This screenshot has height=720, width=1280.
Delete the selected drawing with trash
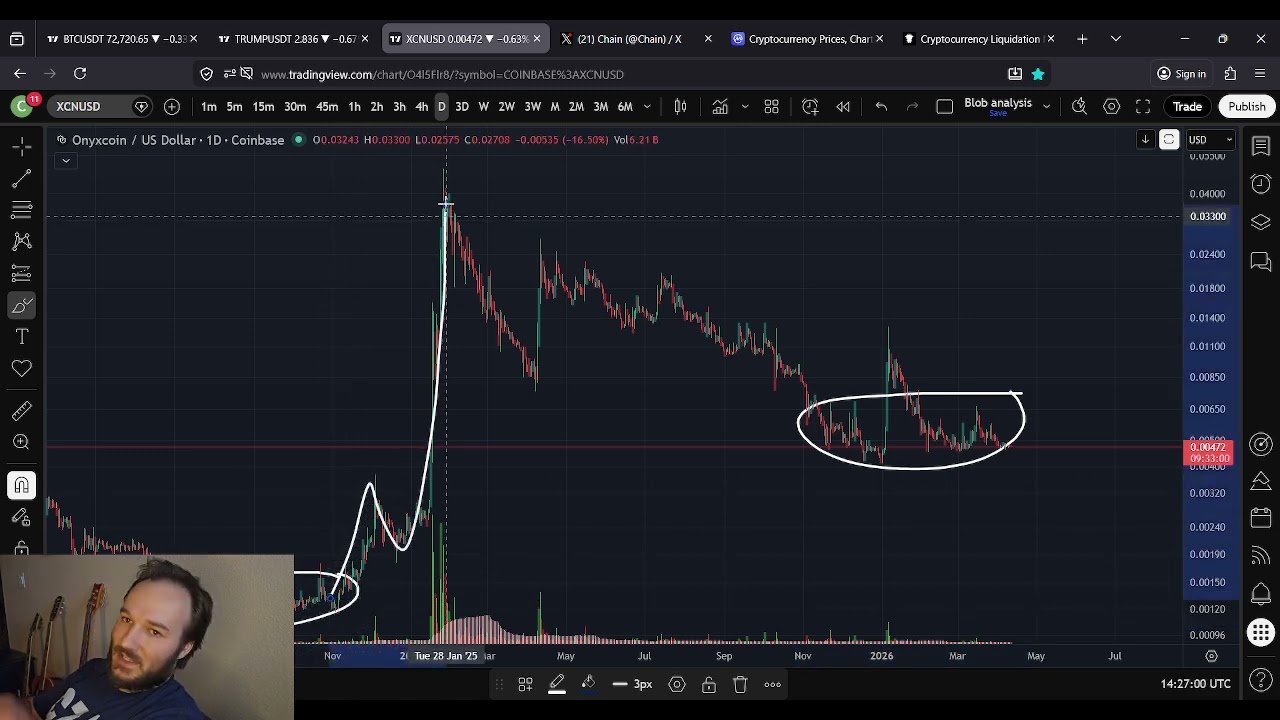(x=740, y=685)
